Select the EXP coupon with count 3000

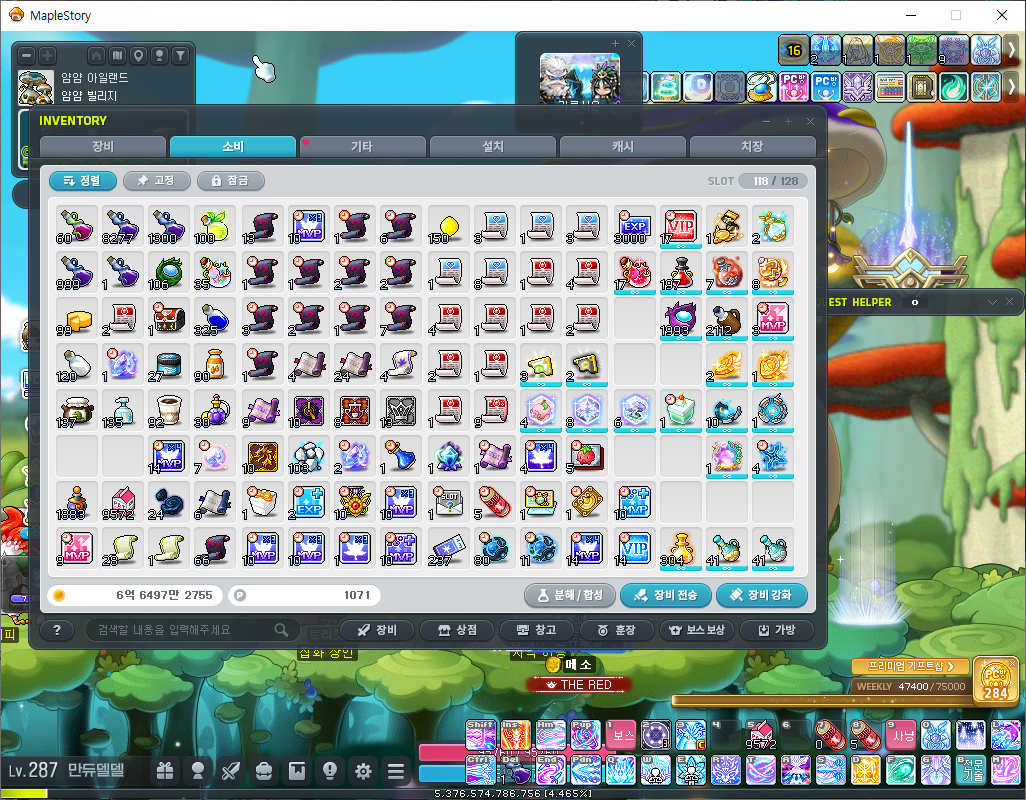634,226
